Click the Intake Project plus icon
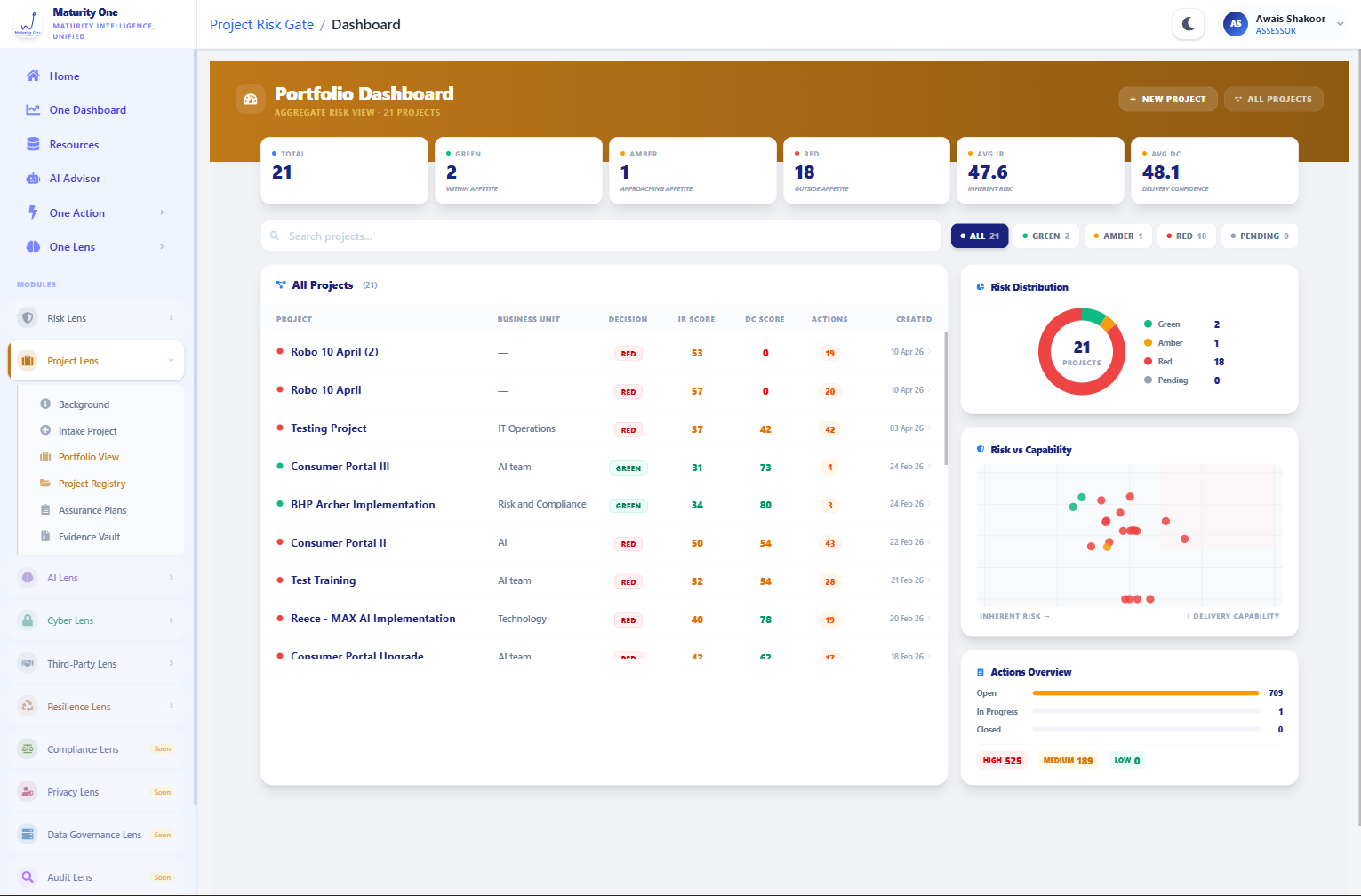The image size is (1361, 896). (x=45, y=430)
